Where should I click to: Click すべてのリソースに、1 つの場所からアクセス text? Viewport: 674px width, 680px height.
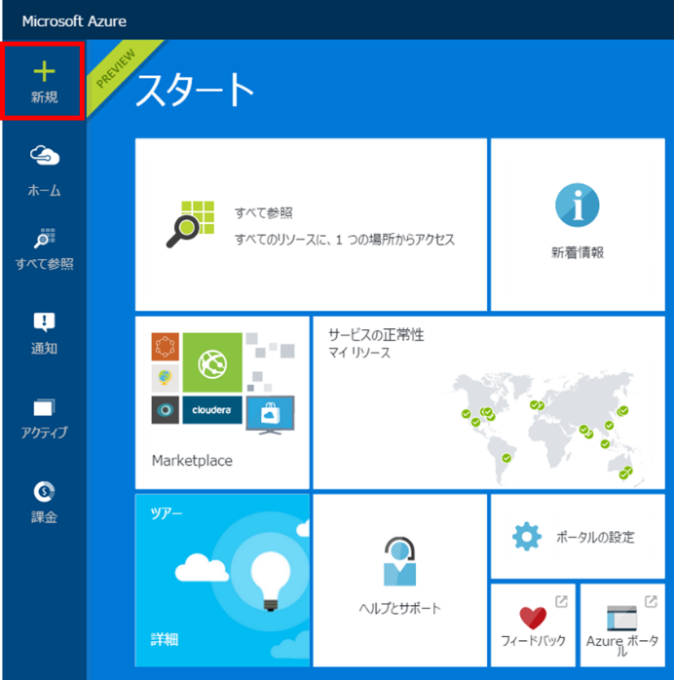345,239
